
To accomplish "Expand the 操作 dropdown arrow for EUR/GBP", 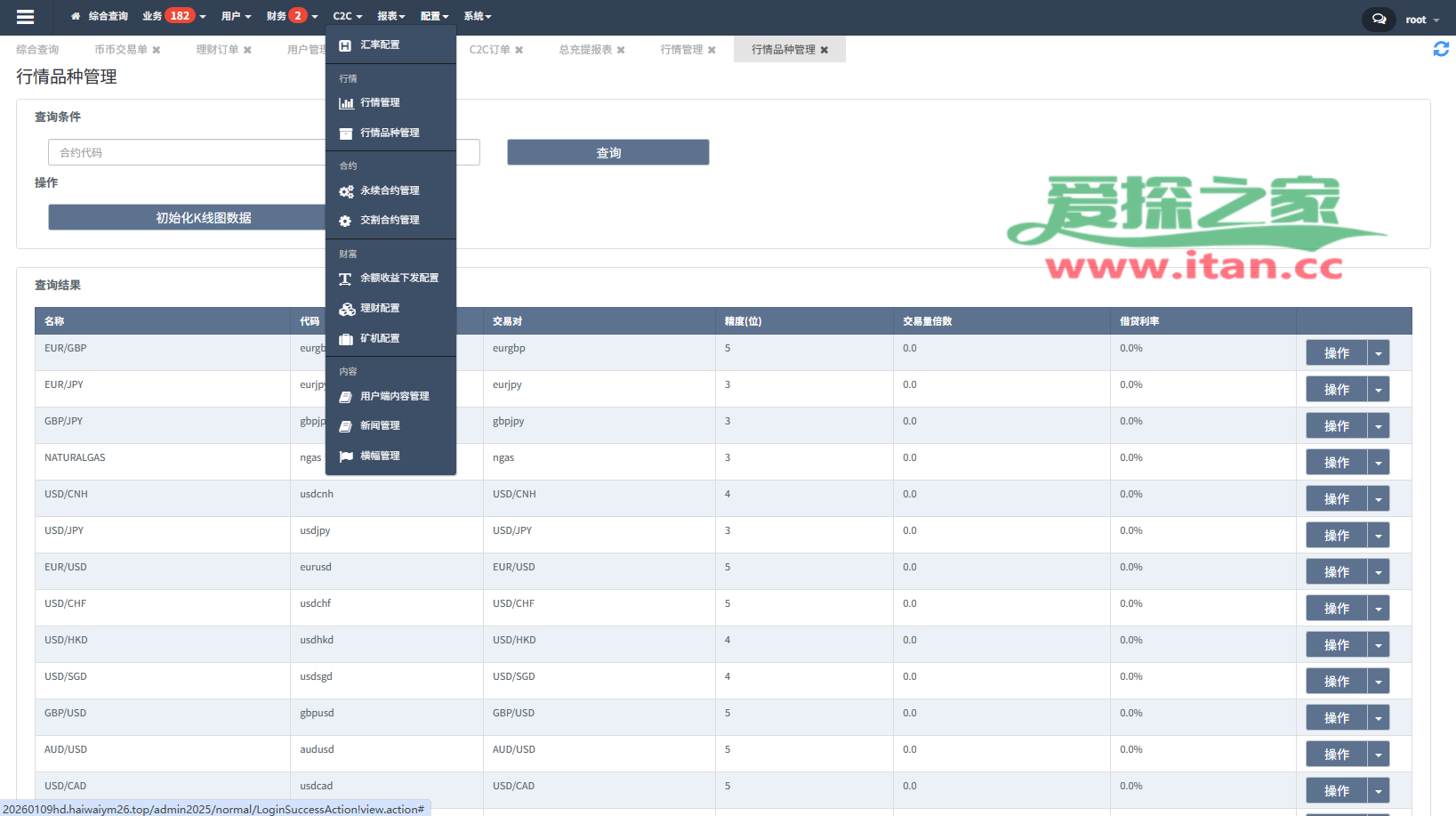I will tap(1378, 353).
